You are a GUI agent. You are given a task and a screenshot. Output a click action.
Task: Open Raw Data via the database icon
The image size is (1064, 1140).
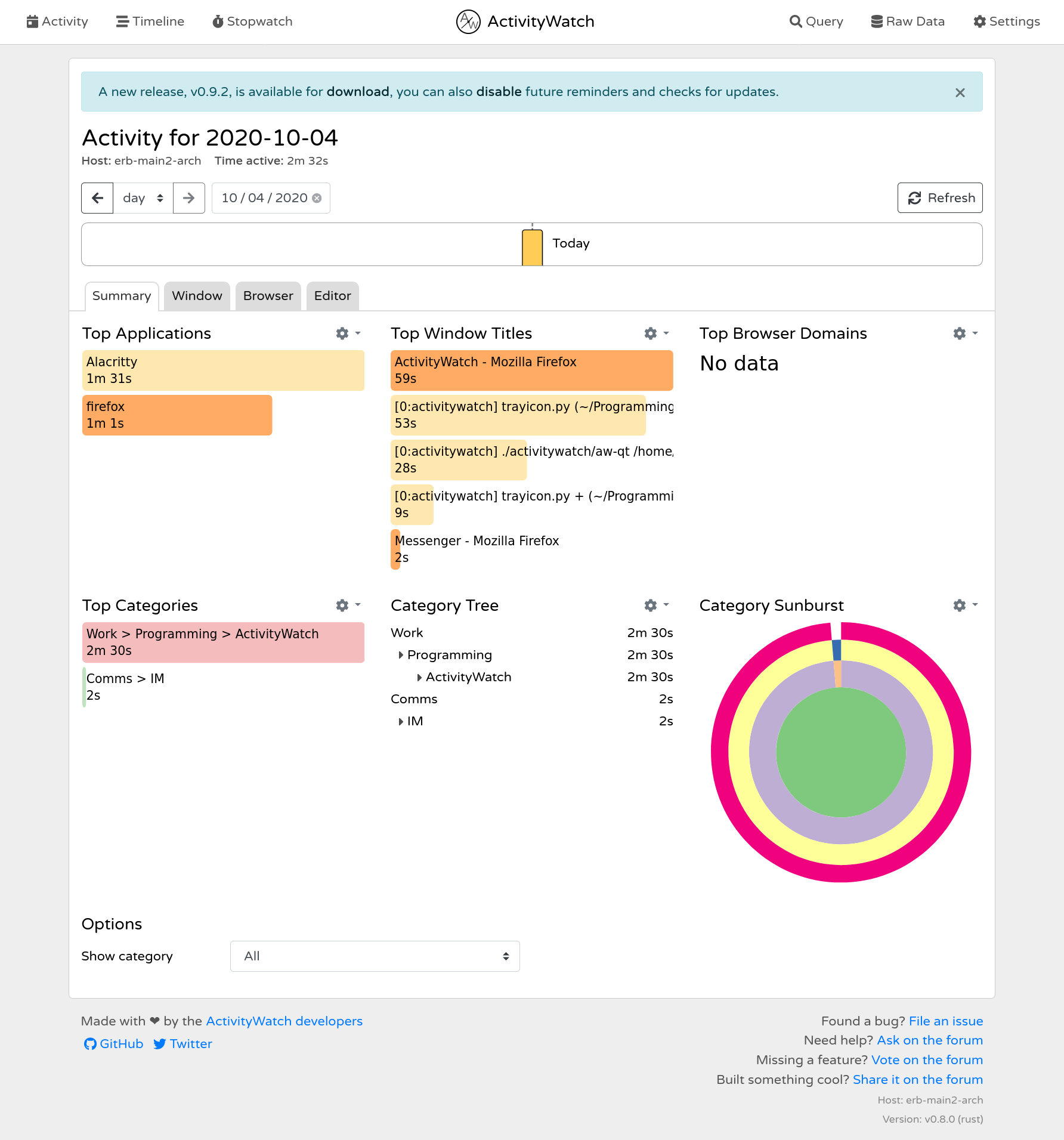[x=876, y=21]
